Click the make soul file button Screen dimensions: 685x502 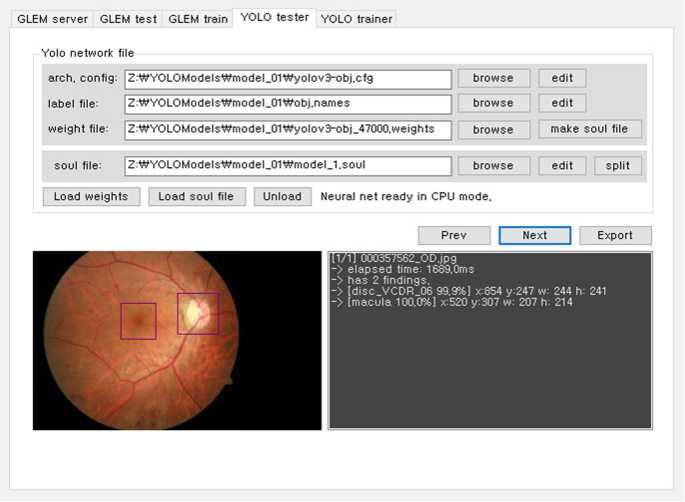[590, 129]
